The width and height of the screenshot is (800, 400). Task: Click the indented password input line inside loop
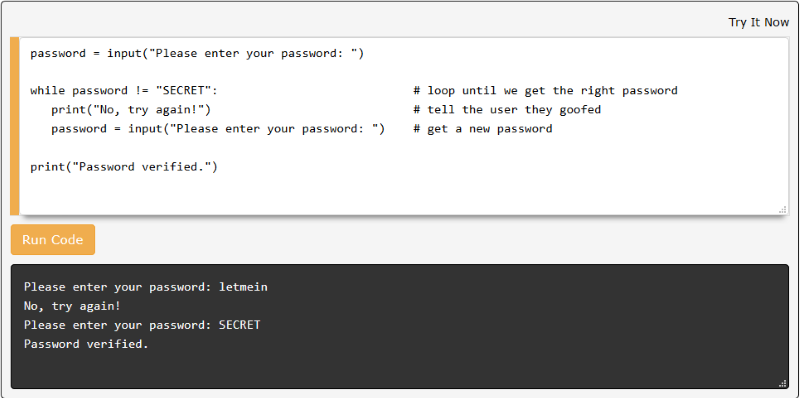(217, 128)
